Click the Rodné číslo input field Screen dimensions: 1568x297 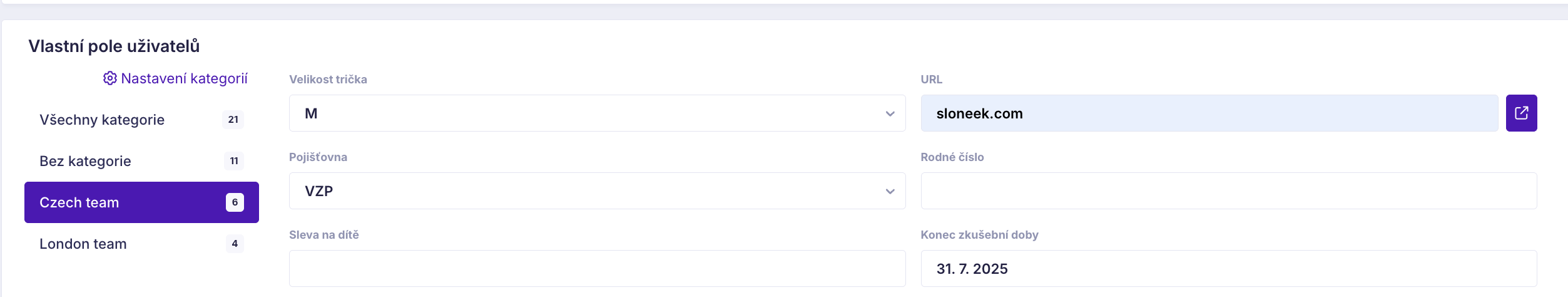click(1228, 191)
